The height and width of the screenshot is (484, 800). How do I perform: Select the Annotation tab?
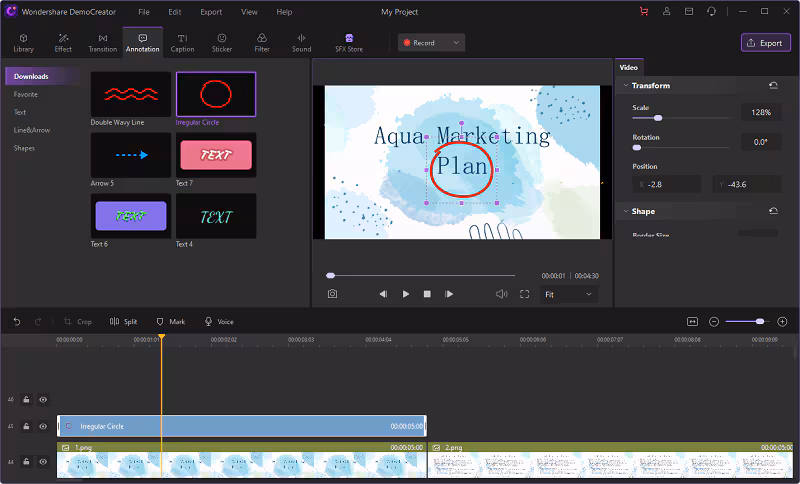(x=142, y=43)
